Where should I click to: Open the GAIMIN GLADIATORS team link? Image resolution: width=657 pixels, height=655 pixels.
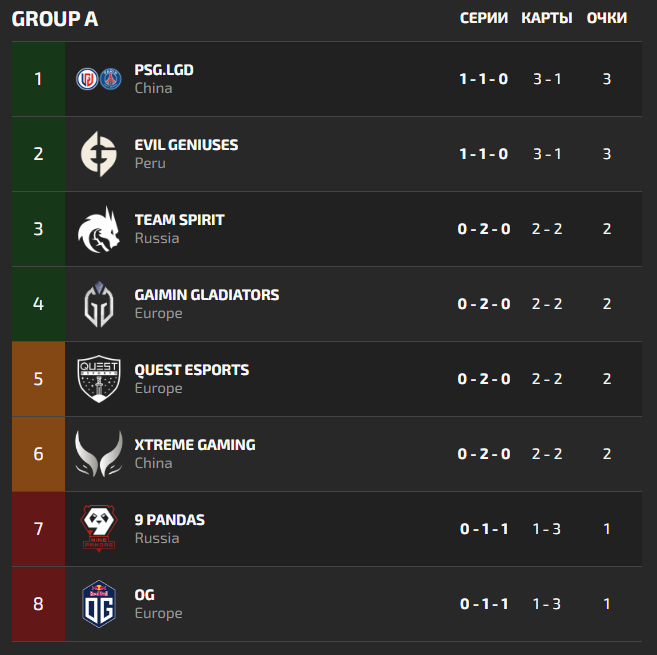(207, 295)
